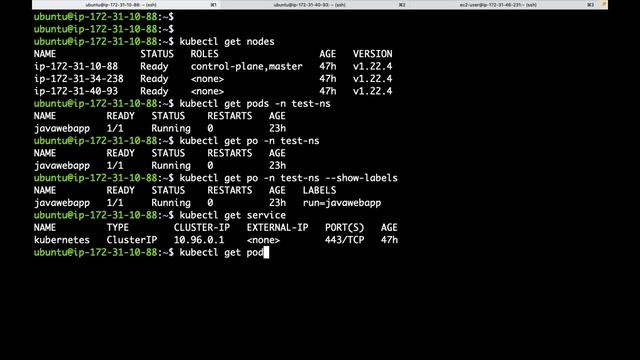
Task: Click the EXTERNAL-IP column header
Action: click(277, 227)
